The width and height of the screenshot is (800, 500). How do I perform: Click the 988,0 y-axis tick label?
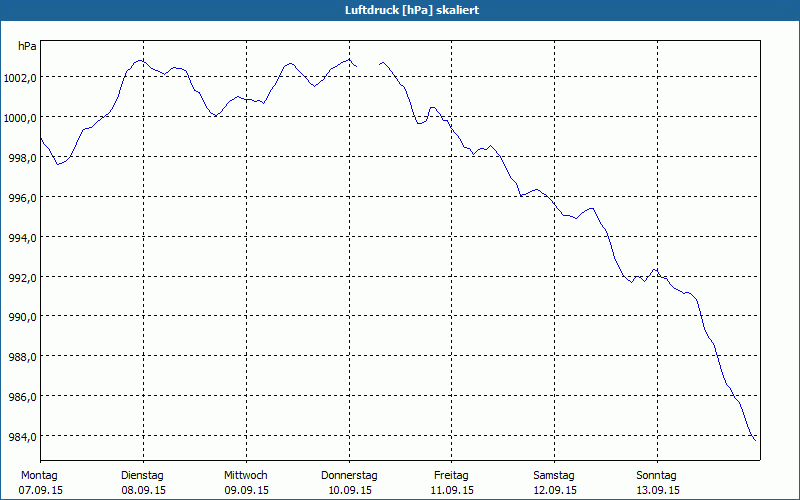22,357
